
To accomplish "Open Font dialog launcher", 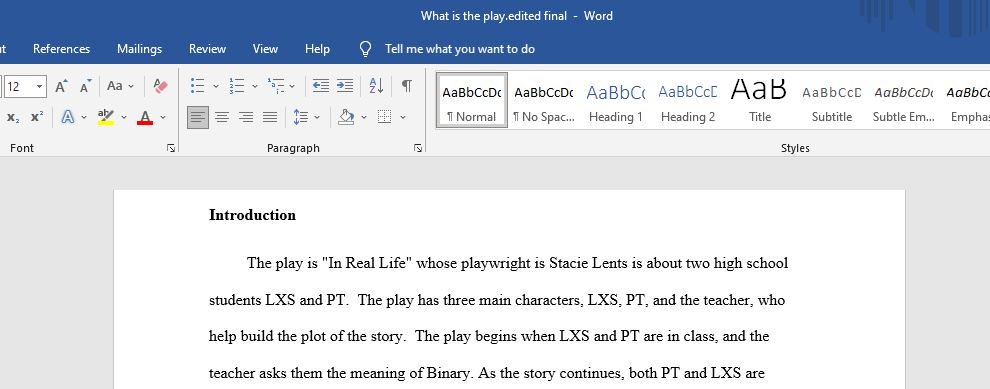I will click(x=170, y=148).
